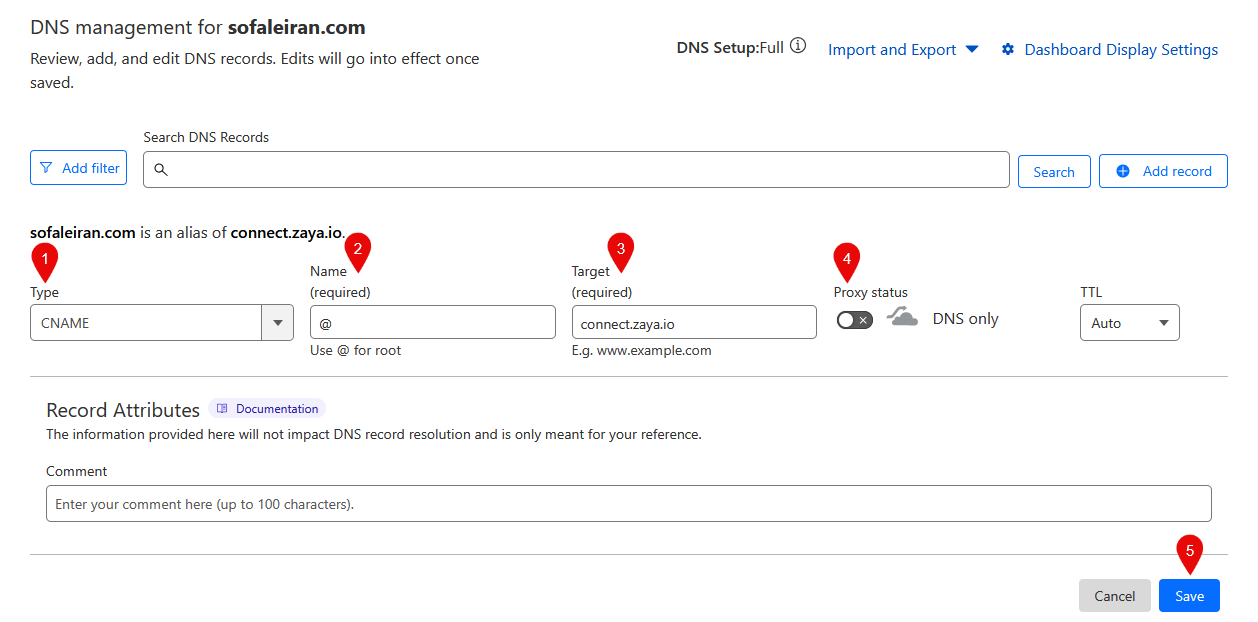The image size is (1258, 622).
Task: Click the Comment text field
Action: tap(628, 504)
